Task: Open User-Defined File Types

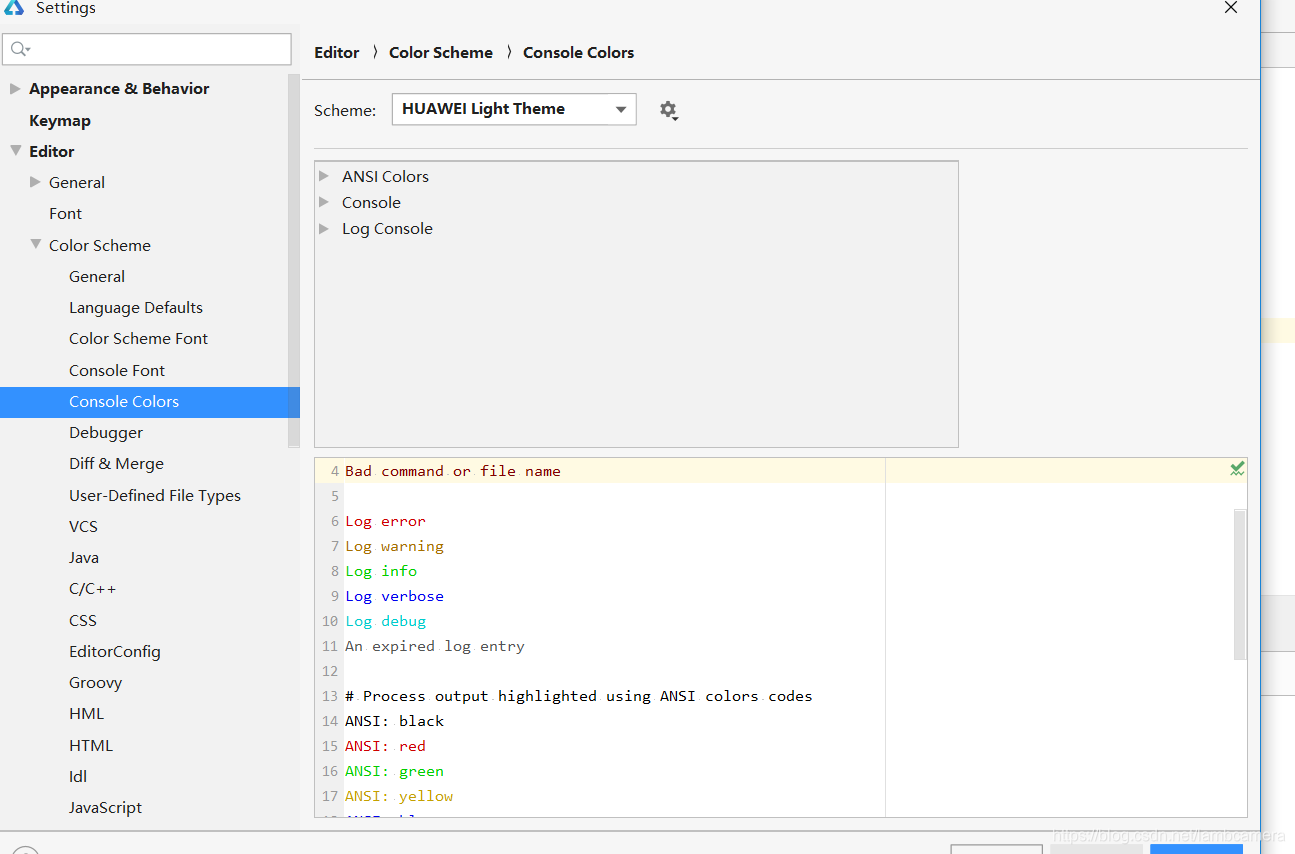Action: coord(155,495)
